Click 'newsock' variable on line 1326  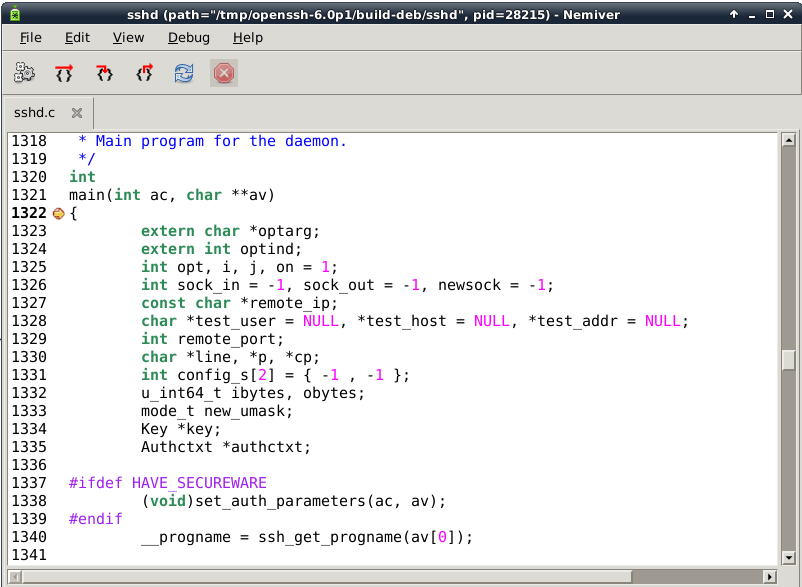[469, 285]
